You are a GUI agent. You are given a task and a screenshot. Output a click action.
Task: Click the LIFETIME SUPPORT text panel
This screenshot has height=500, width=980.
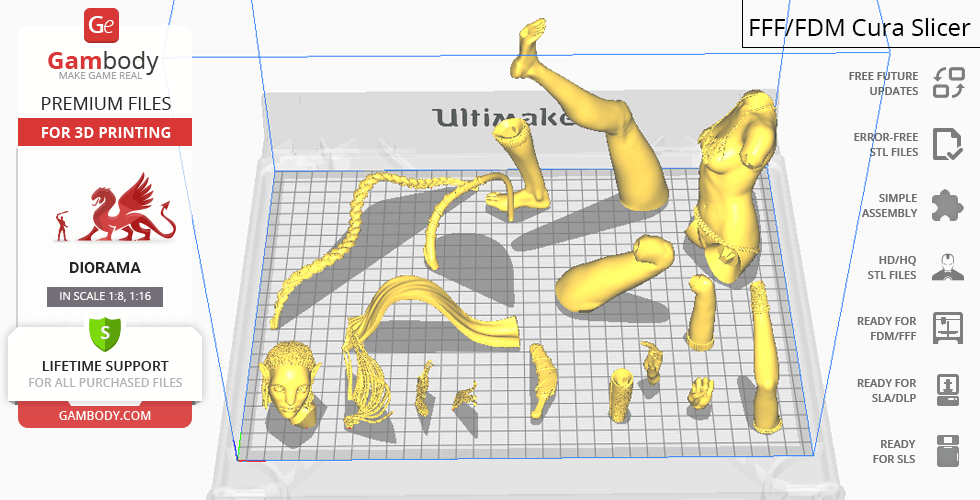tap(104, 373)
